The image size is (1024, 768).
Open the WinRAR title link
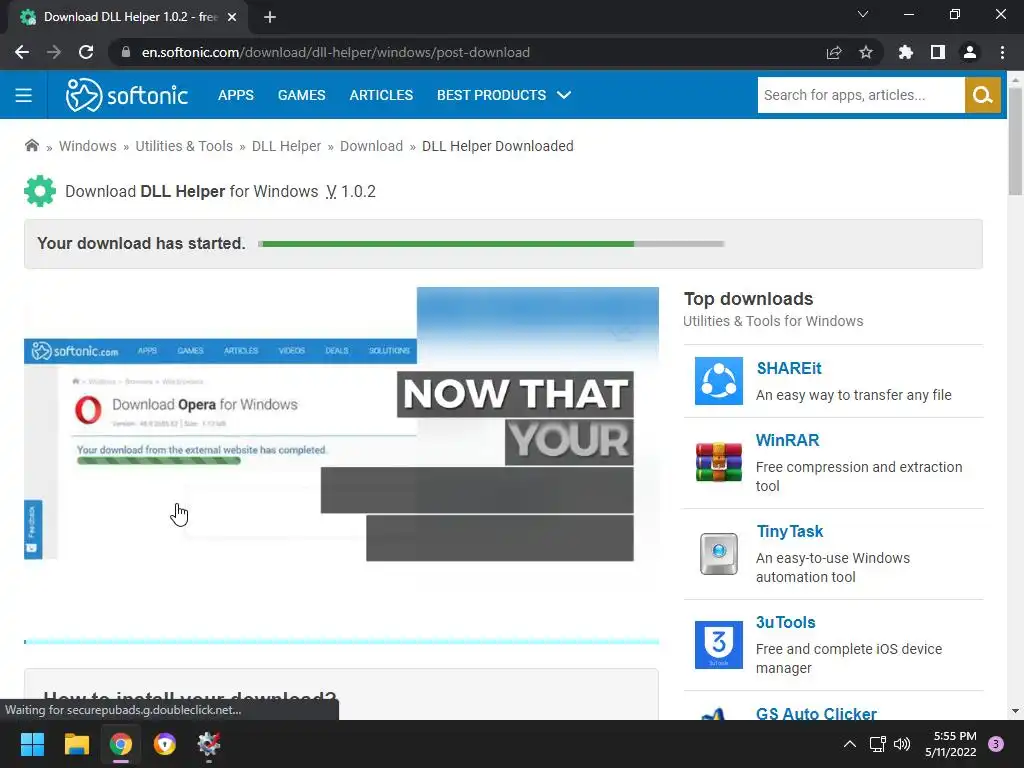(x=787, y=440)
